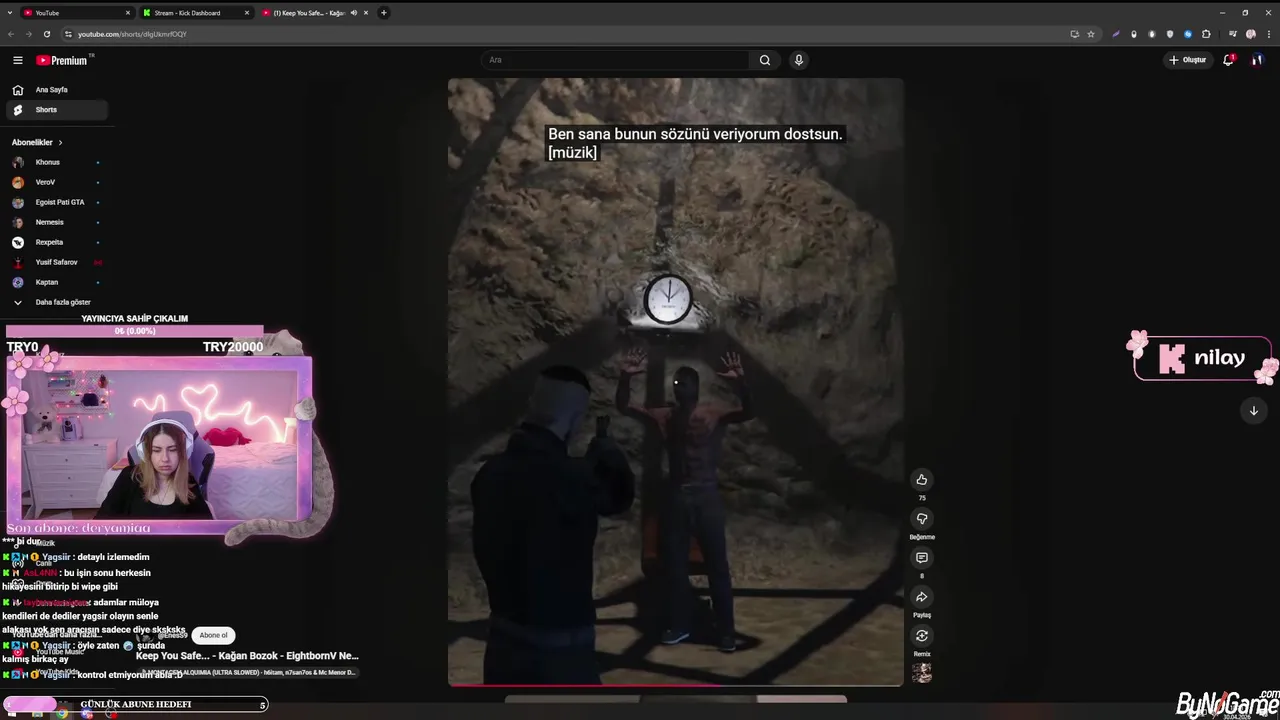
Task: Click the Shorts video progress bar
Action: [676, 685]
